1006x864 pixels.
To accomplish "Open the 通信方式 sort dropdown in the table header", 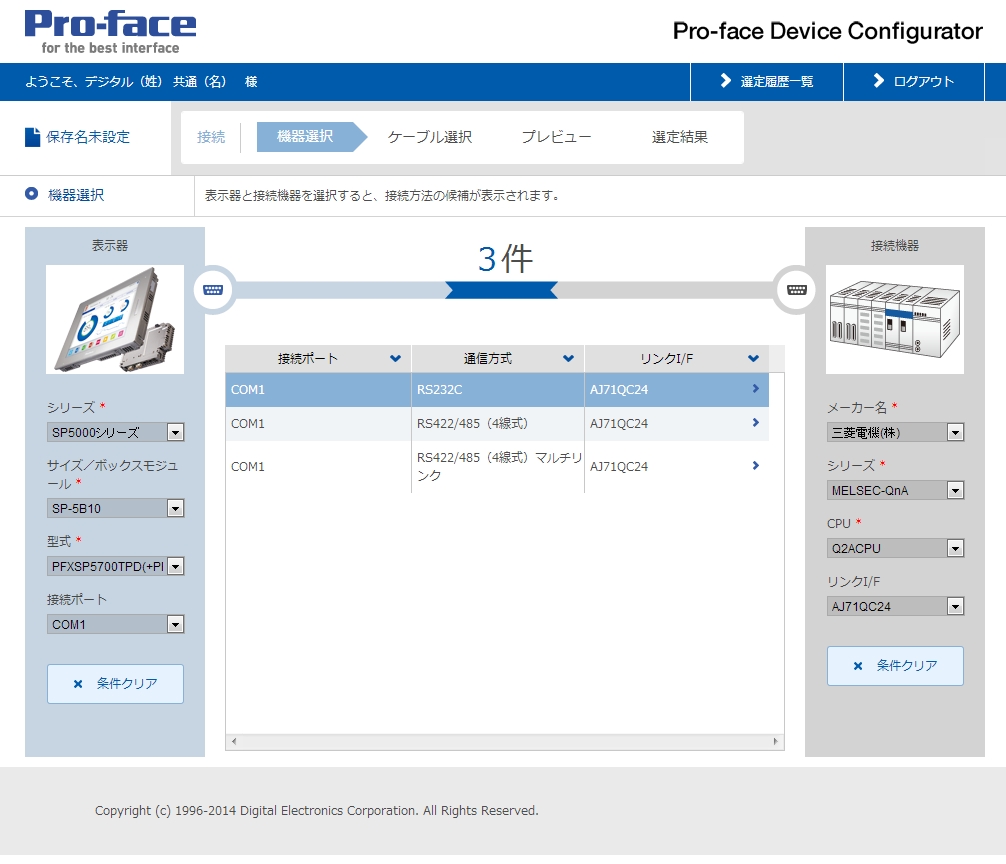I will (569, 358).
